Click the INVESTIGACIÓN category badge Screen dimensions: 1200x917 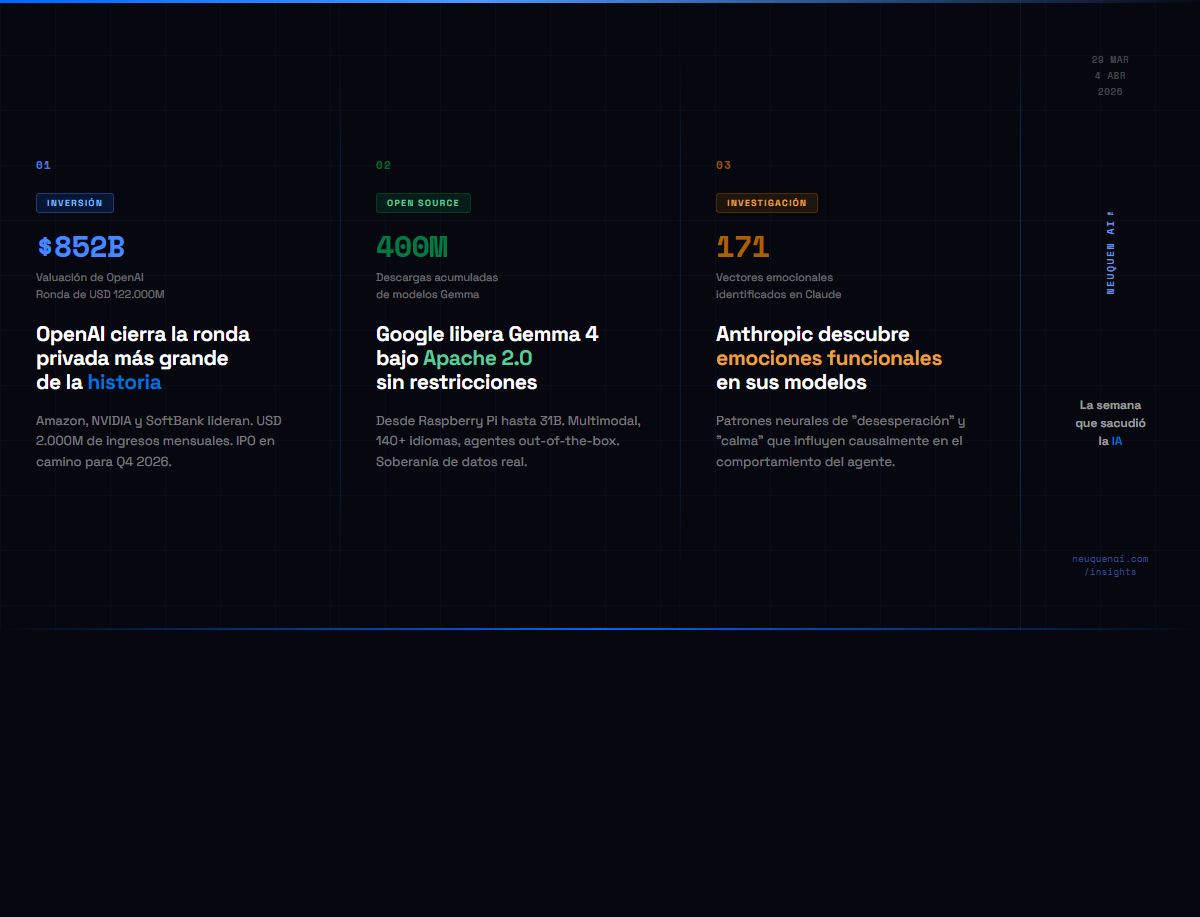pyautogui.click(x=767, y=203)
